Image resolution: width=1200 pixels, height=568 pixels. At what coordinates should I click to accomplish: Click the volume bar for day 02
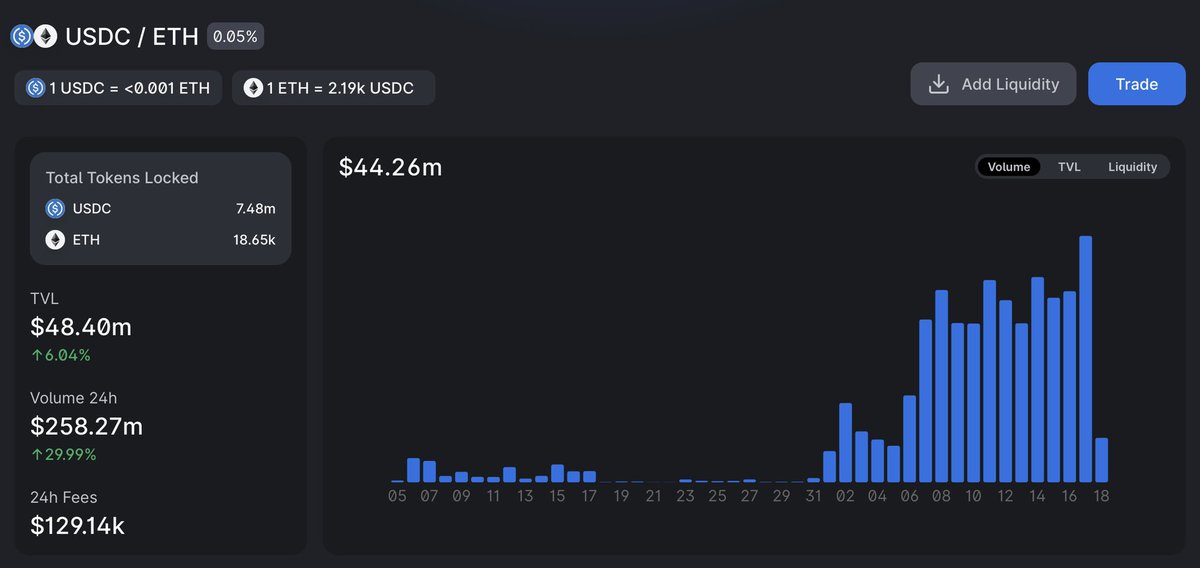point(845,443)
